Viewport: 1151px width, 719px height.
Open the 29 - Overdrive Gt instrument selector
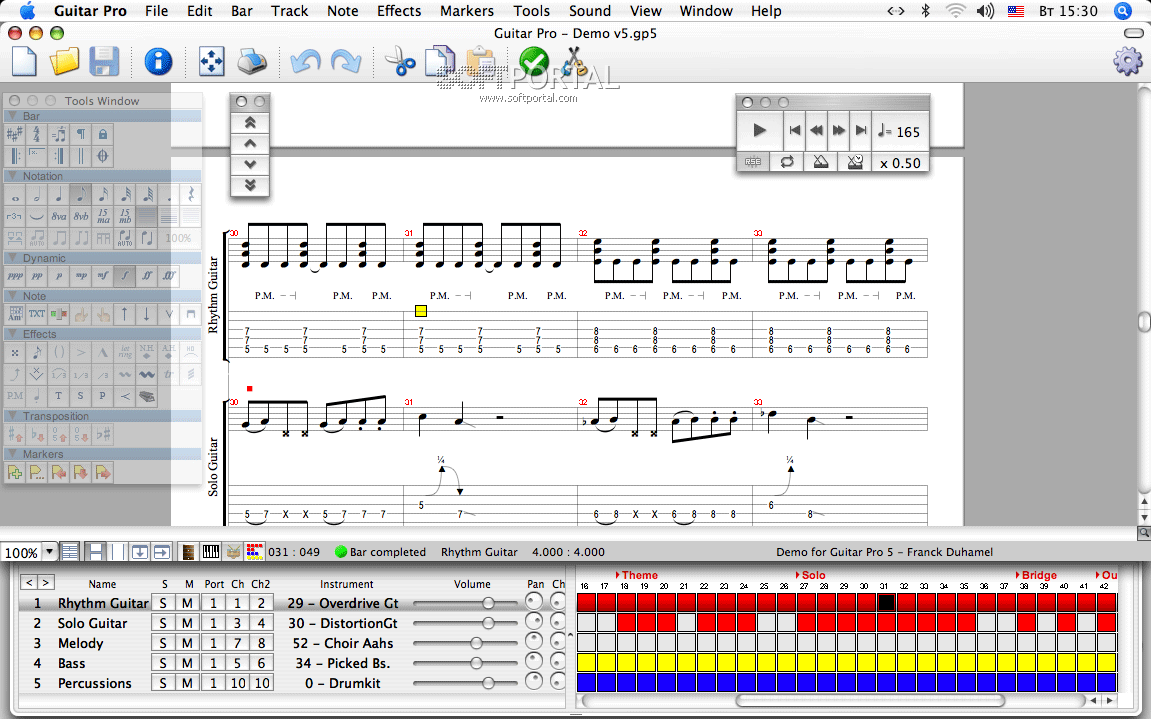tap(343, 603)
